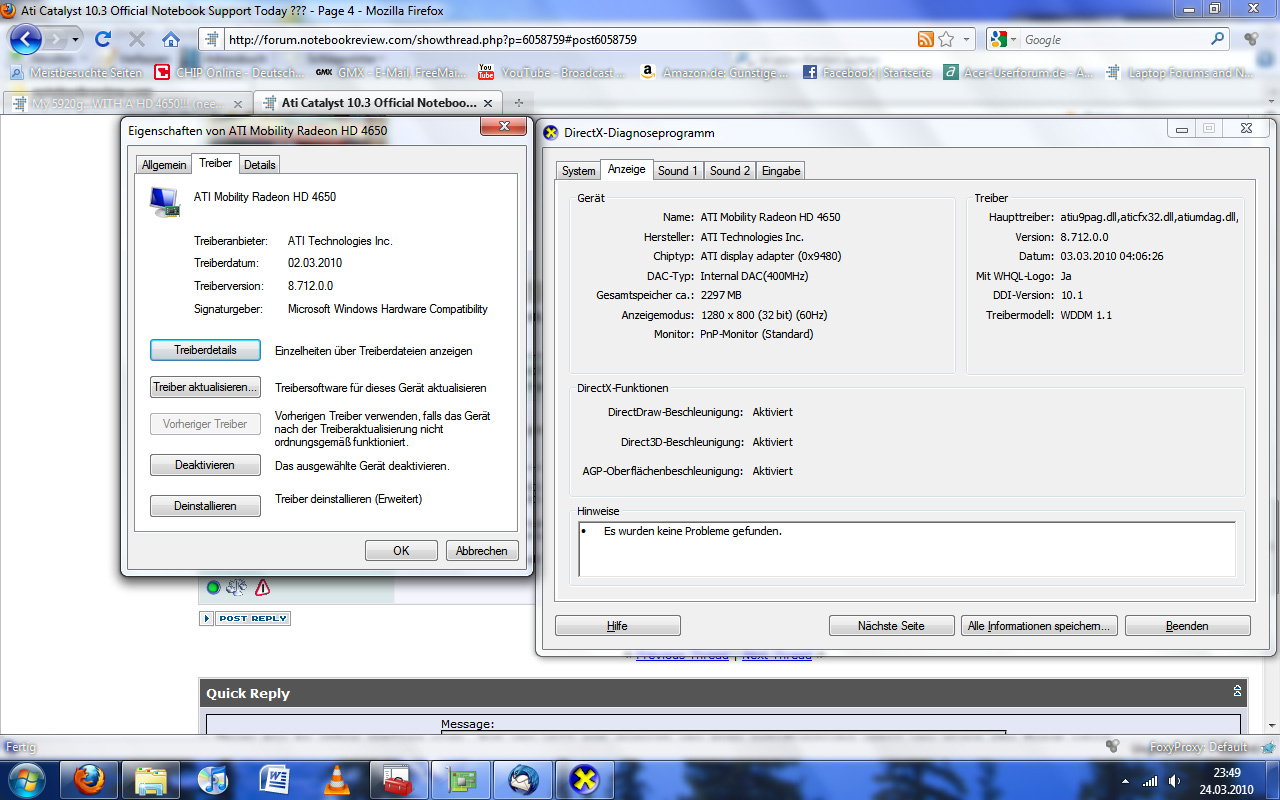
Task: Switch to the Details tab
Action: tap(259, 165)
